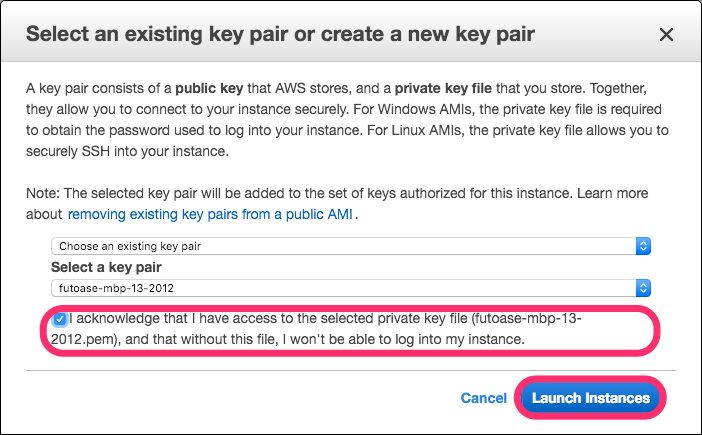Open the removing existing key pairs link

pos(210,214)
